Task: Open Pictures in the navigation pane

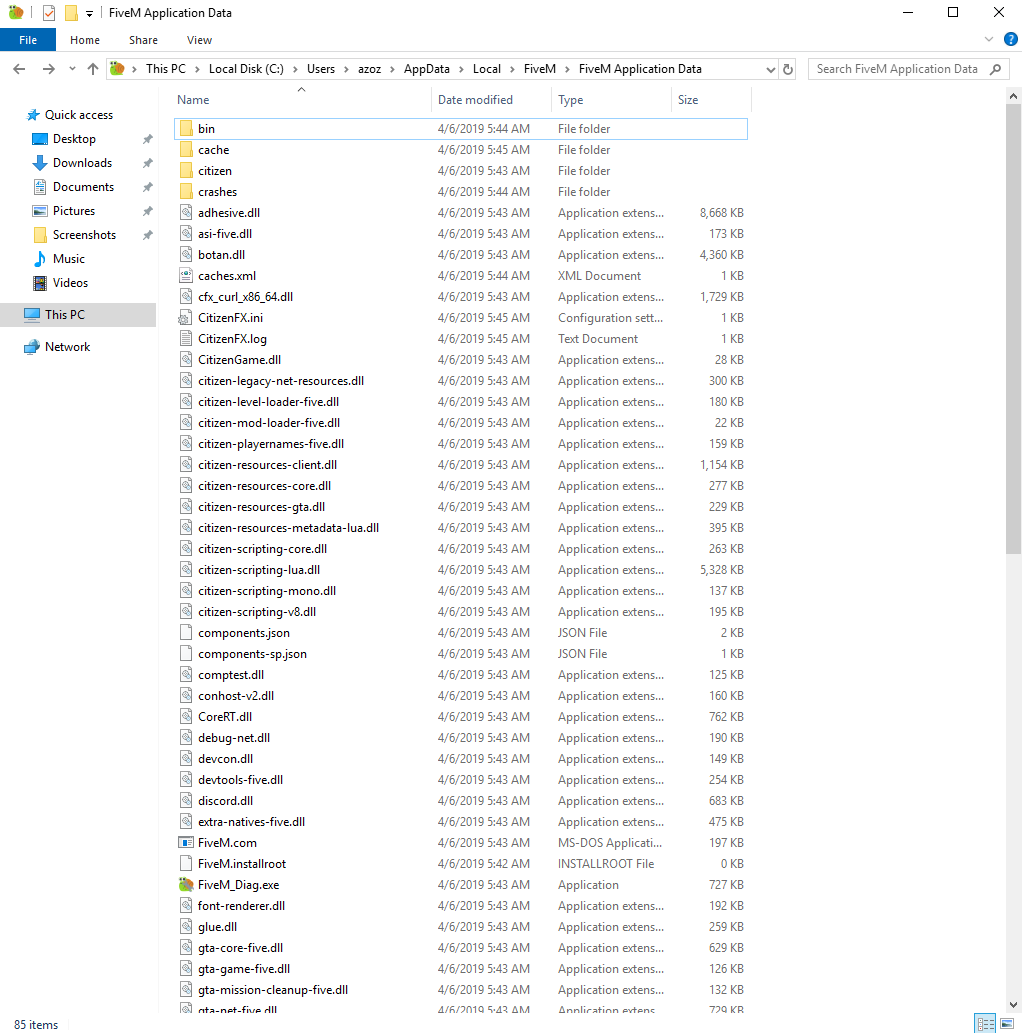Action: [x=74, y=211]
